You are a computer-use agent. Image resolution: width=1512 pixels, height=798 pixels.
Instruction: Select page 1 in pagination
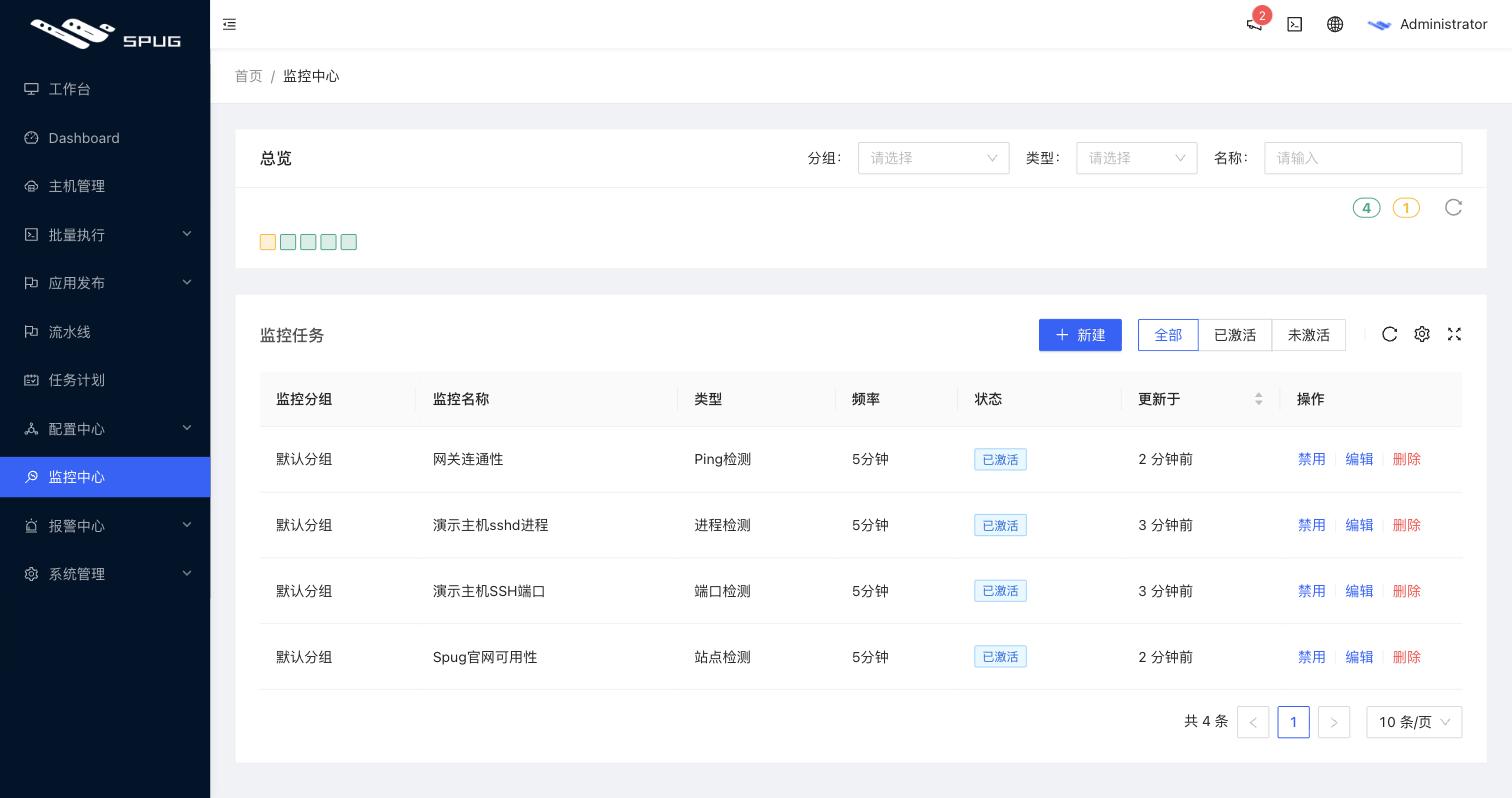1293,722
